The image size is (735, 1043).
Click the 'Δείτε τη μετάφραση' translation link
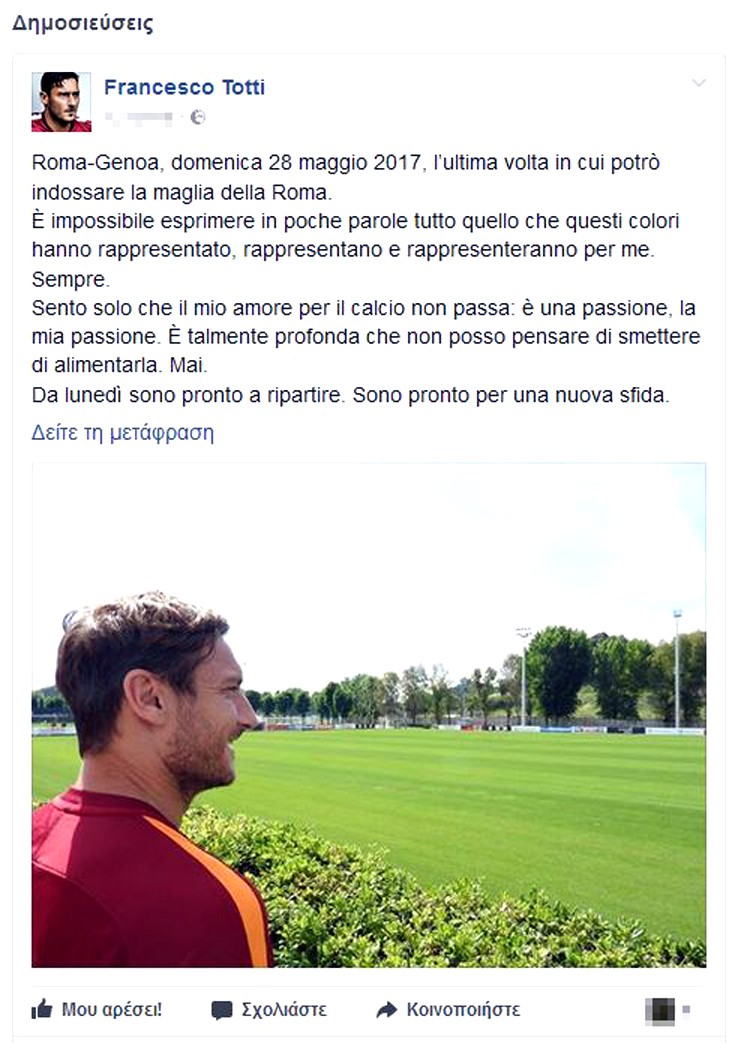click(122, 433)
